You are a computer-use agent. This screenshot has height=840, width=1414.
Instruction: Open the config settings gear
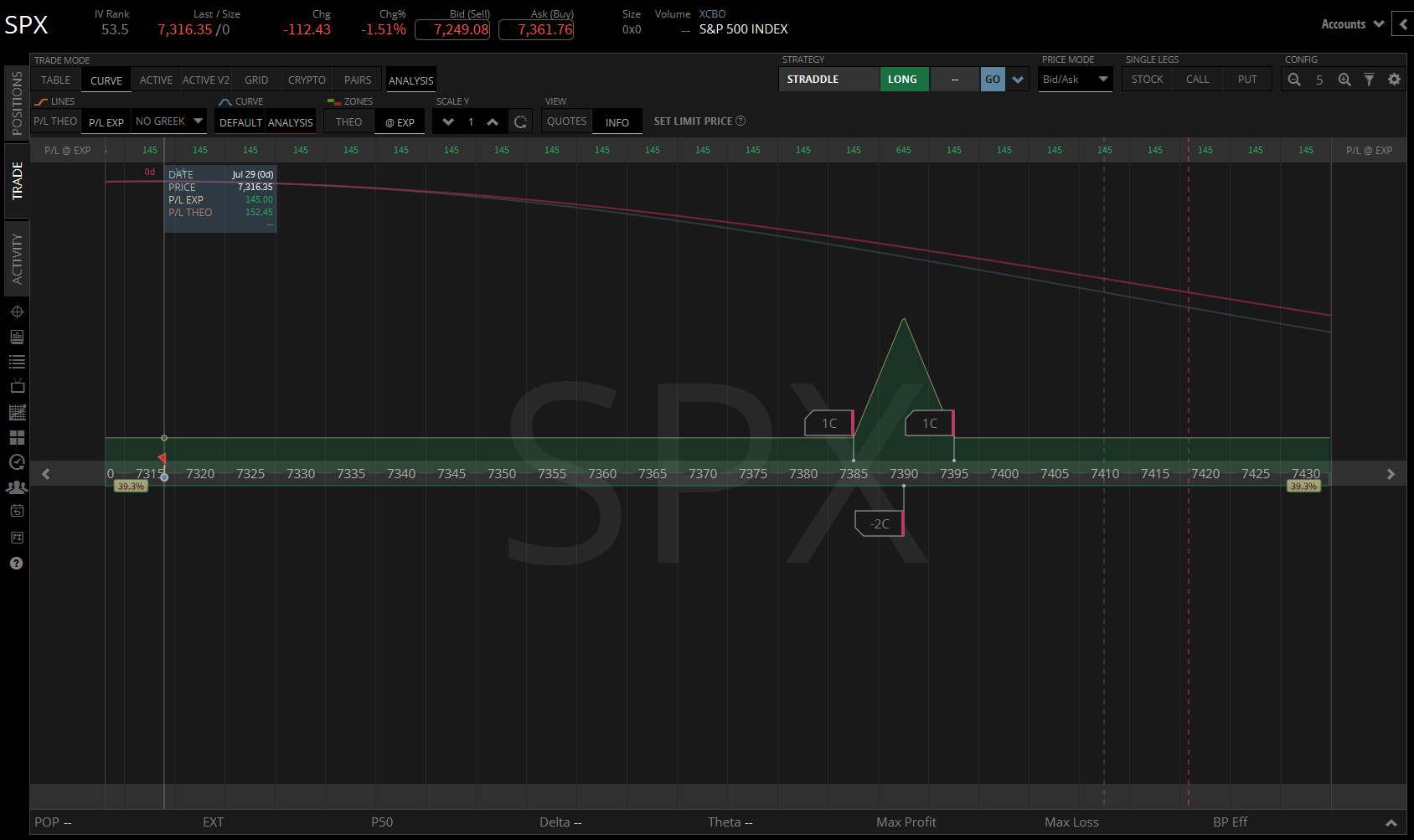tap(1394, 80)
